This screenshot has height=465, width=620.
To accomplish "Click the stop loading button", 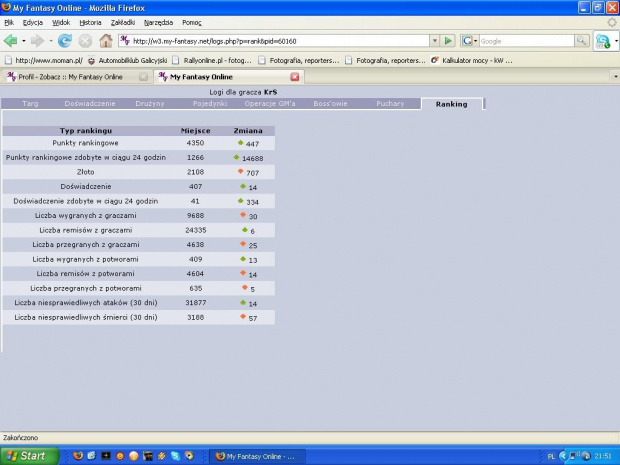I will [85, 41].
